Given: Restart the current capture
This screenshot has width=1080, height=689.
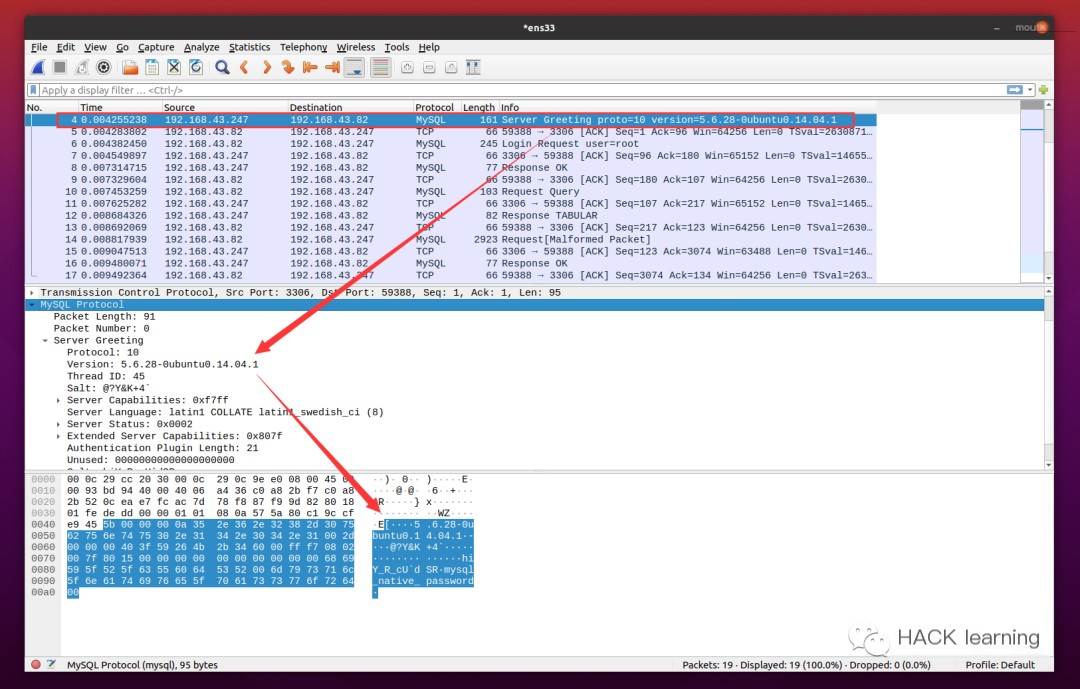Looking at the screenshot, I should (82, 67).
